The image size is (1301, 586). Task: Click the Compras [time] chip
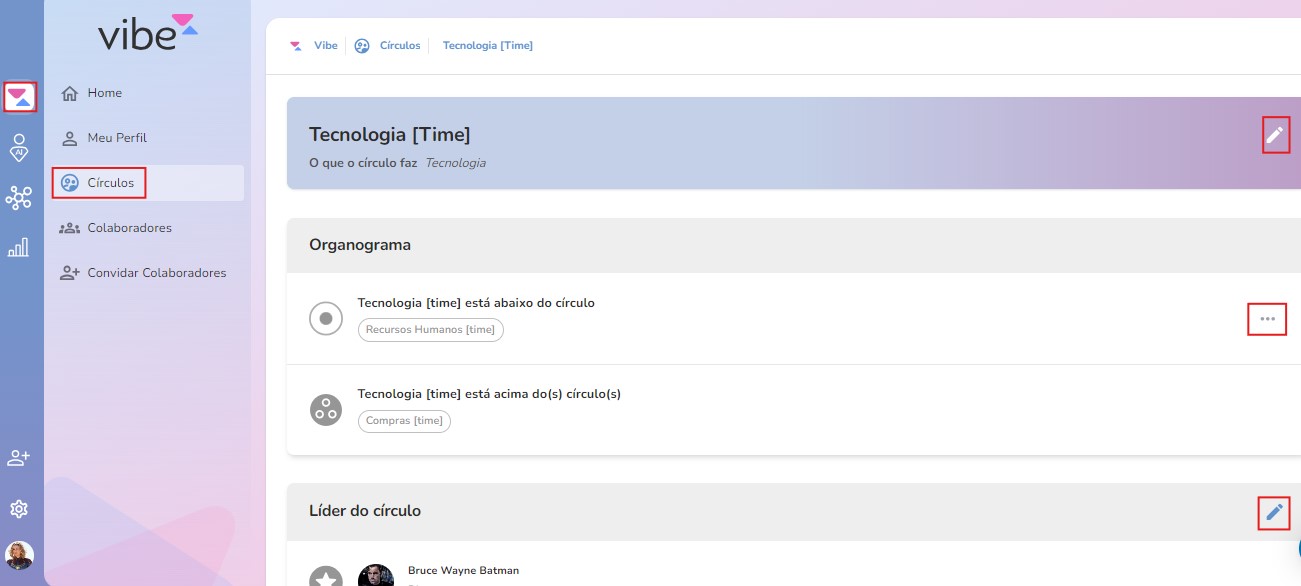click(404, 421)
